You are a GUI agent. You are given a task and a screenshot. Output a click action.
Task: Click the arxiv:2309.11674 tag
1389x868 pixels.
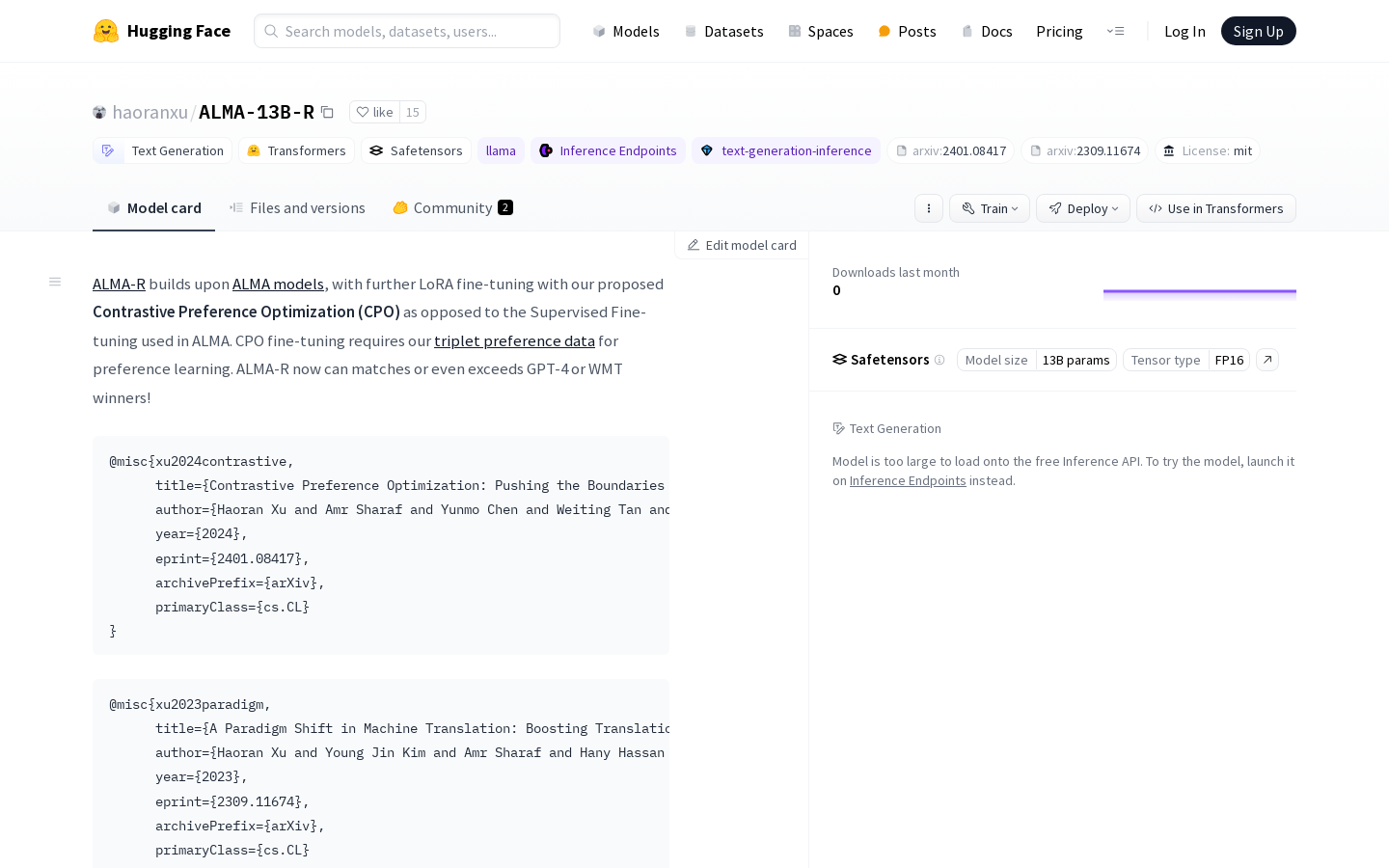click(1085, 150)
